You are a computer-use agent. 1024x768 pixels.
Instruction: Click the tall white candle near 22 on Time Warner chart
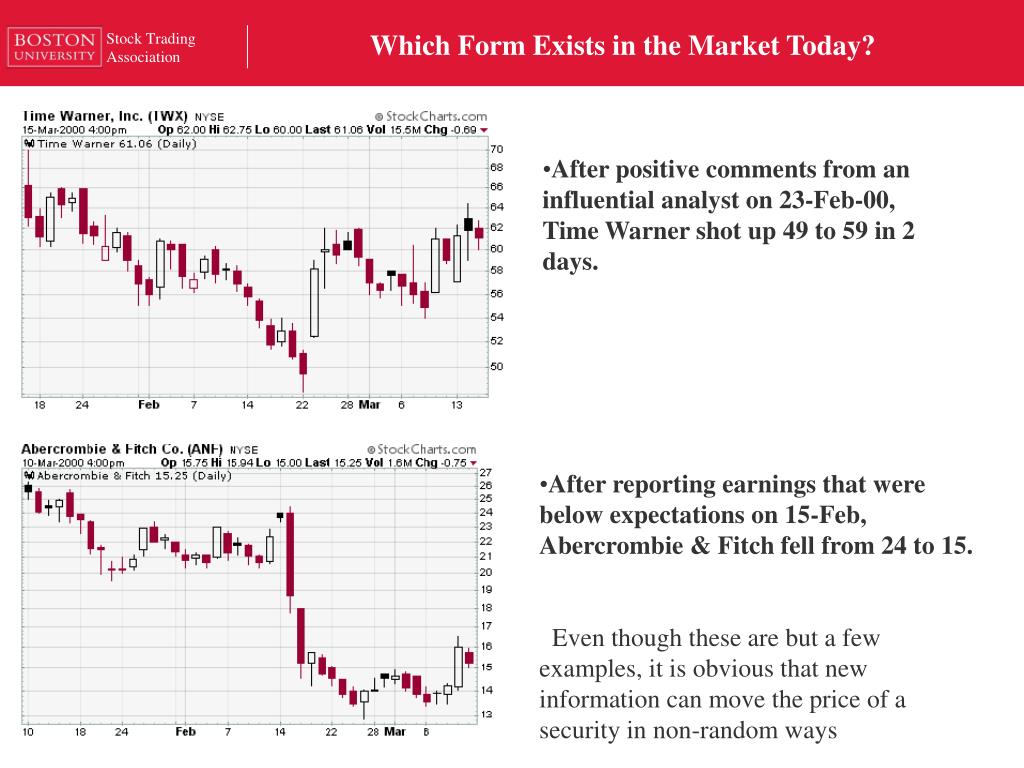(314, 300)
